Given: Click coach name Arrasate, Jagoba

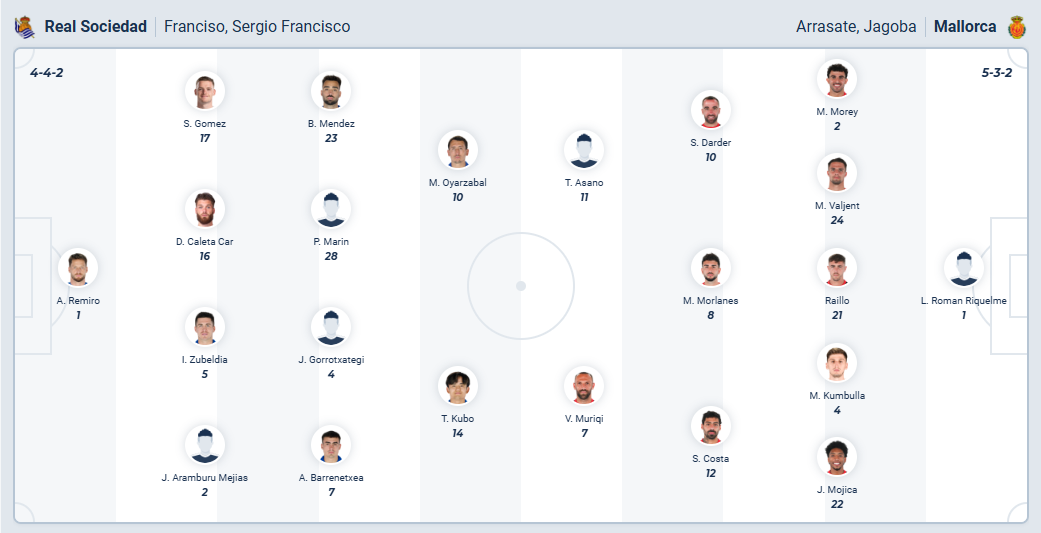Looking at the screenshot, I should [x=856, y=27].
